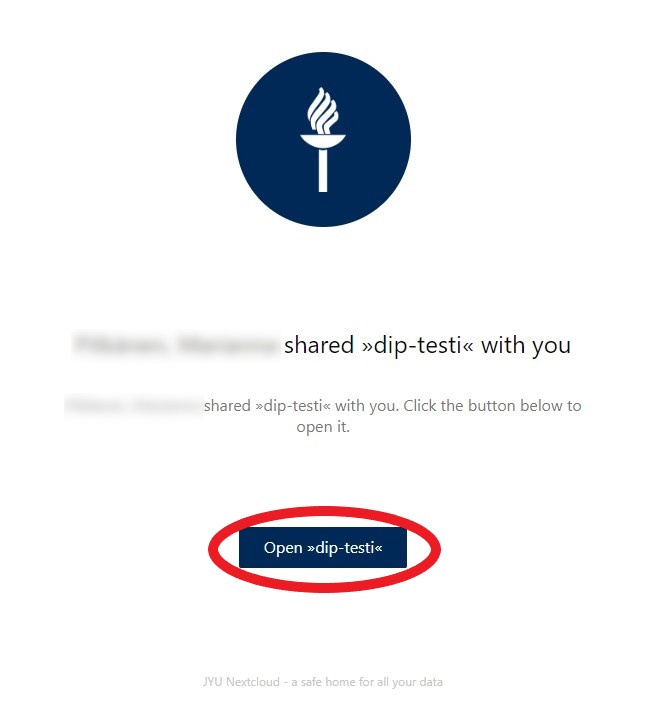Click the blurred sender name in heading
This screenshot has width=651, height=716.
click(x=176, y=345)
